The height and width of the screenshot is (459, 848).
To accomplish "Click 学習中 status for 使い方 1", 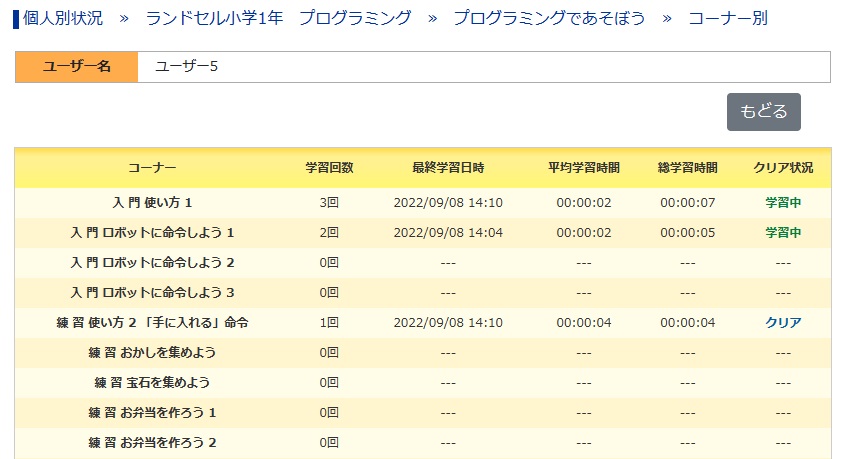I will click(783, 203).
